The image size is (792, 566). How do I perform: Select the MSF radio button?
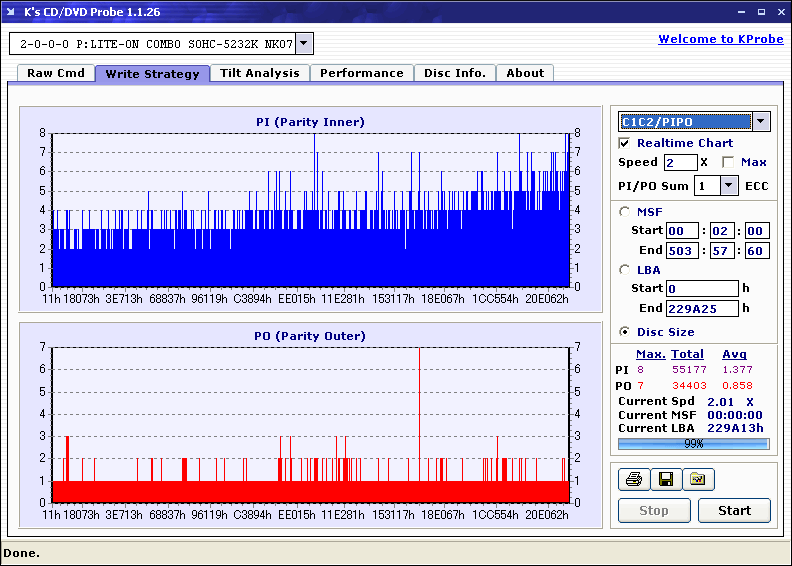click(625, 211)
